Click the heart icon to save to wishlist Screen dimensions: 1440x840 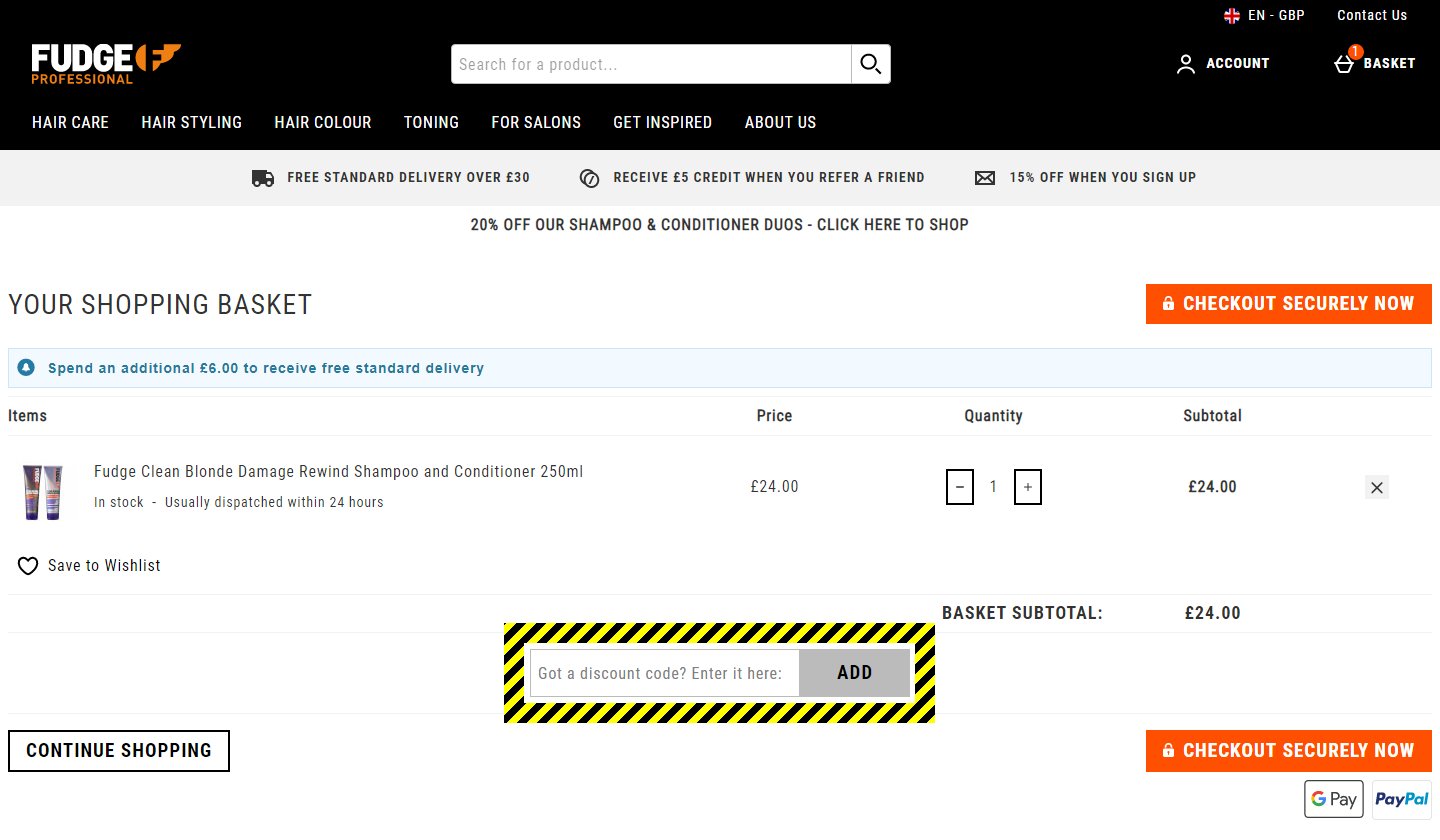tap(28, 566)
